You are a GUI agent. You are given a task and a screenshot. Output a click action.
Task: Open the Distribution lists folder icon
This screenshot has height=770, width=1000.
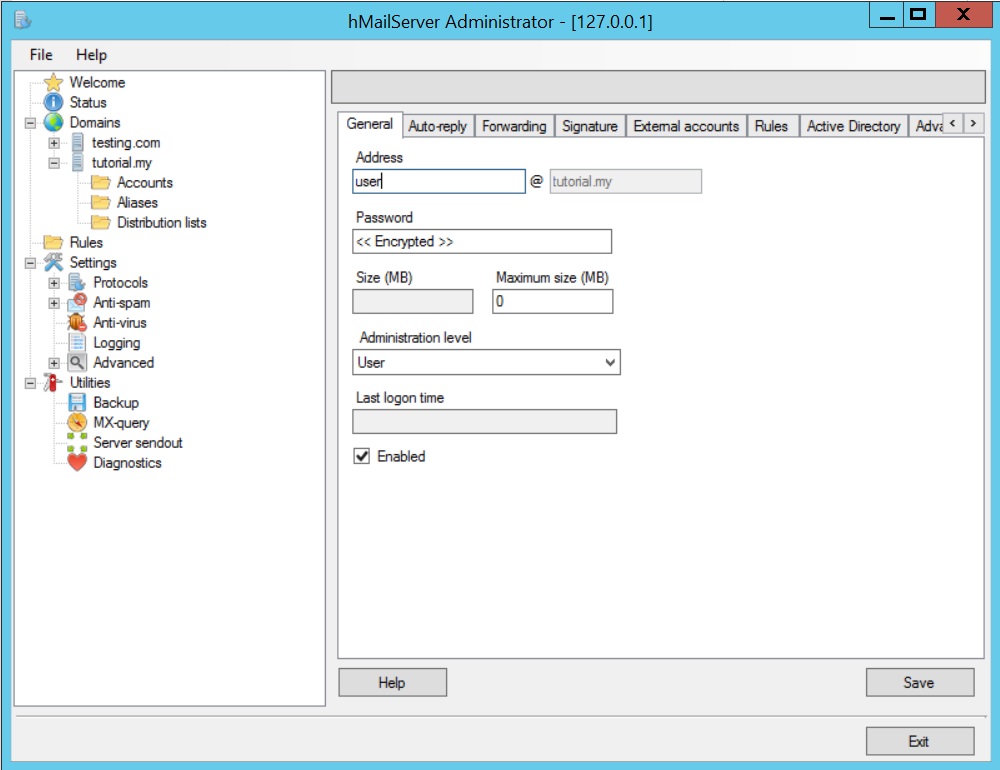(100, 222)
